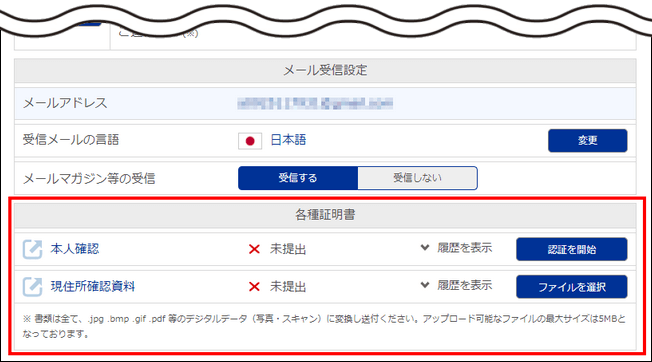Viewport: 652px width, 362px height.
Task: Expand 履歴を表示 in 現住所確認資料 row
Action: pos(464,286)
